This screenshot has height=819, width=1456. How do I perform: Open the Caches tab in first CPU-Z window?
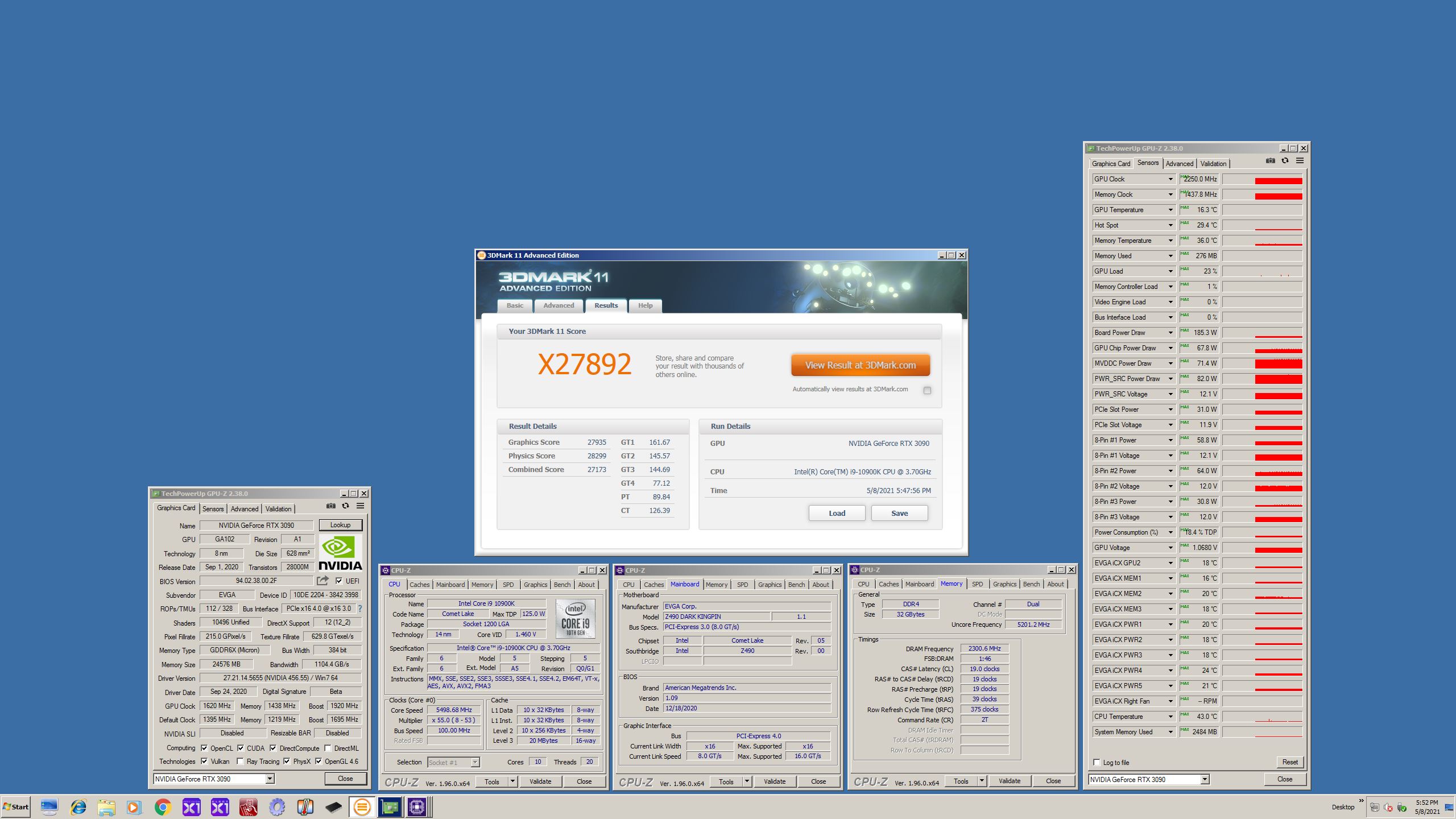(x=419, y=585)
